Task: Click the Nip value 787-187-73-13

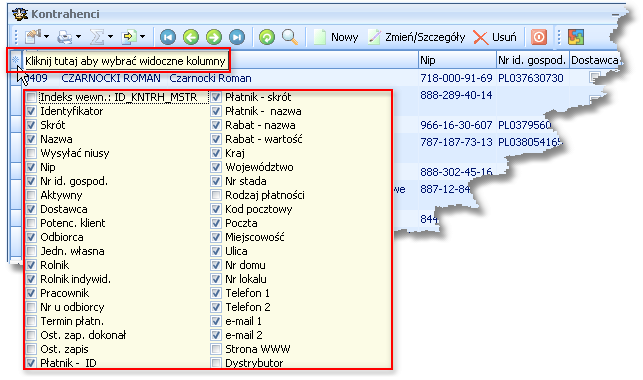Action: coord(456,142)
